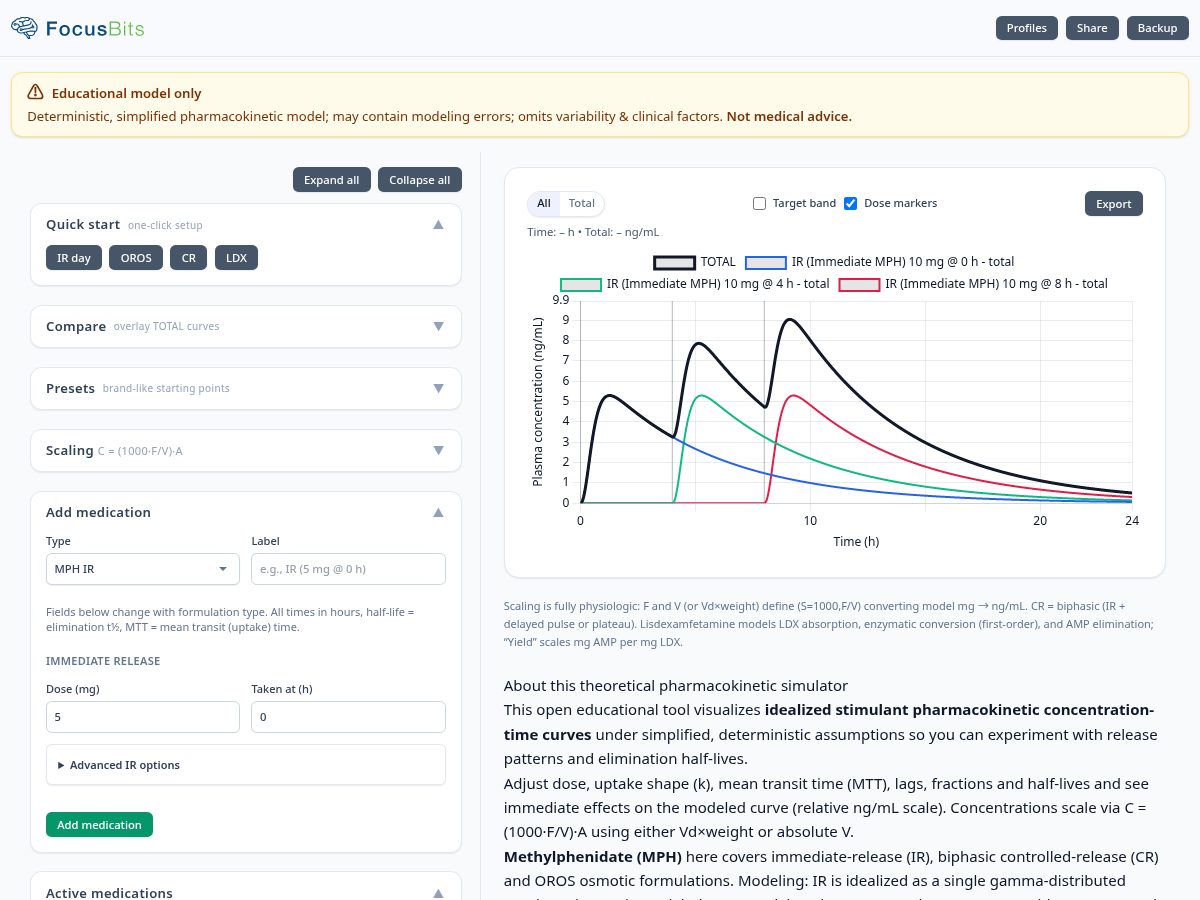This screenshot has height=900, width=1200.
Task: Expand the Presets section
Action: pos(438,388)
